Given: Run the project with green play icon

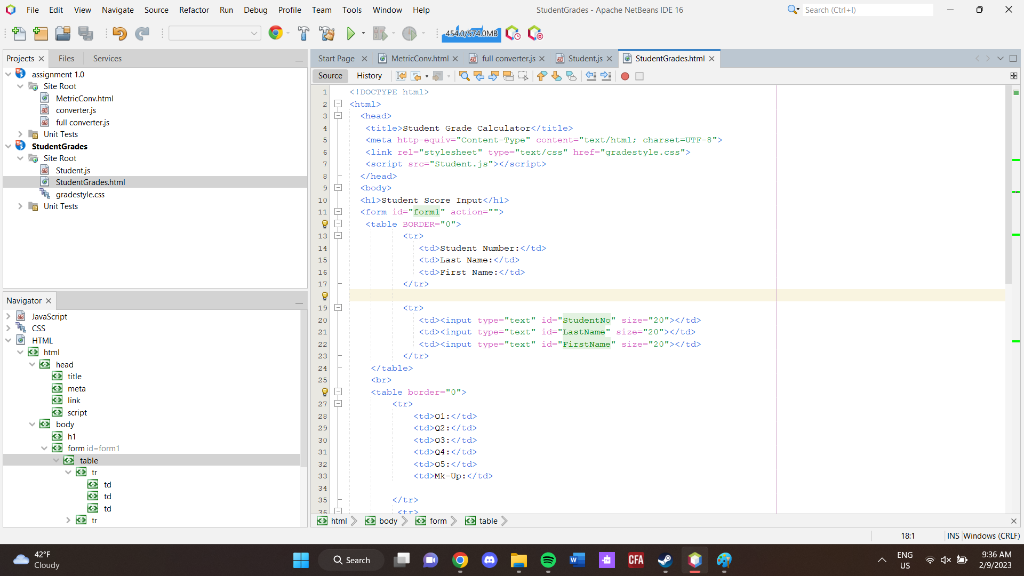Looking at the screenshot, I should pos(350,33).
